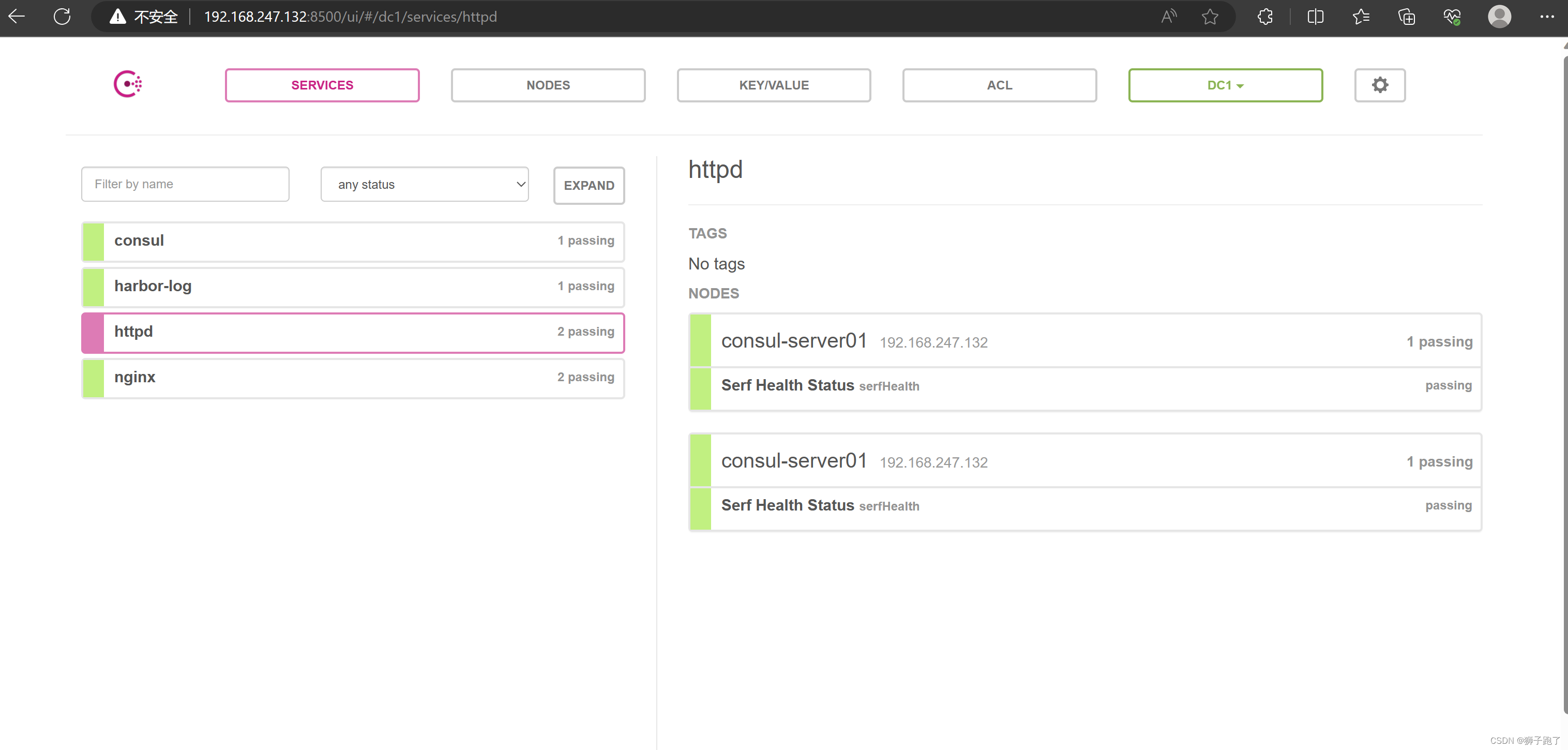Click the EXPAND button
Image resolution: width=1568 pixels, height=750 pixels.
click(589, 185)
